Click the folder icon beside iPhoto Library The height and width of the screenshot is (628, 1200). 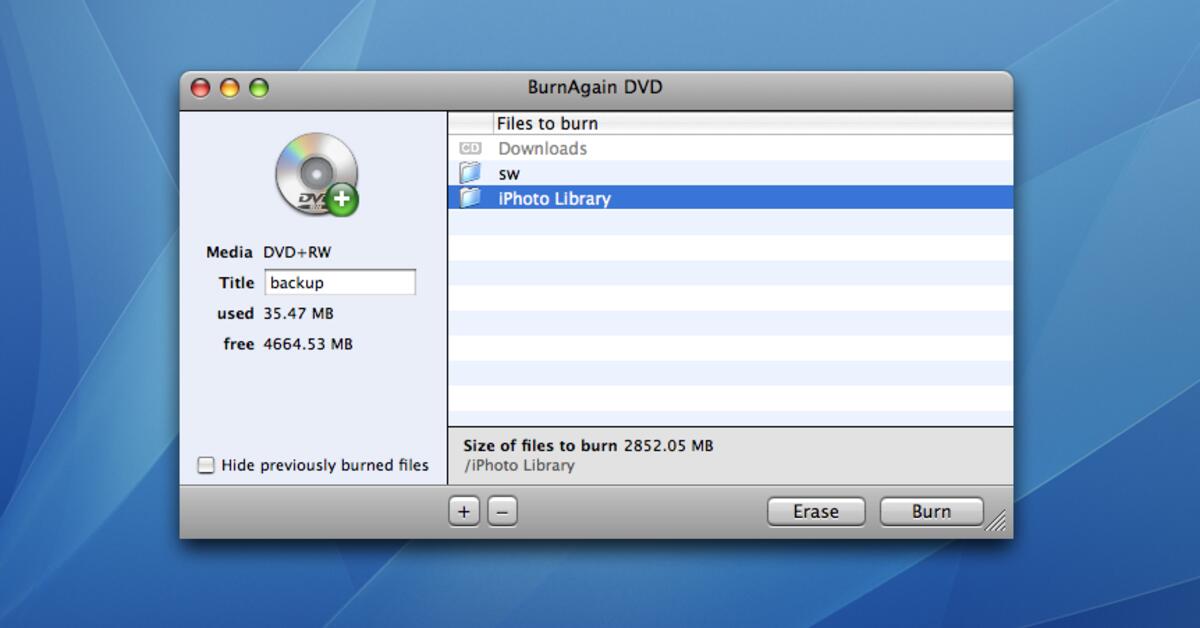coord(470,198)
